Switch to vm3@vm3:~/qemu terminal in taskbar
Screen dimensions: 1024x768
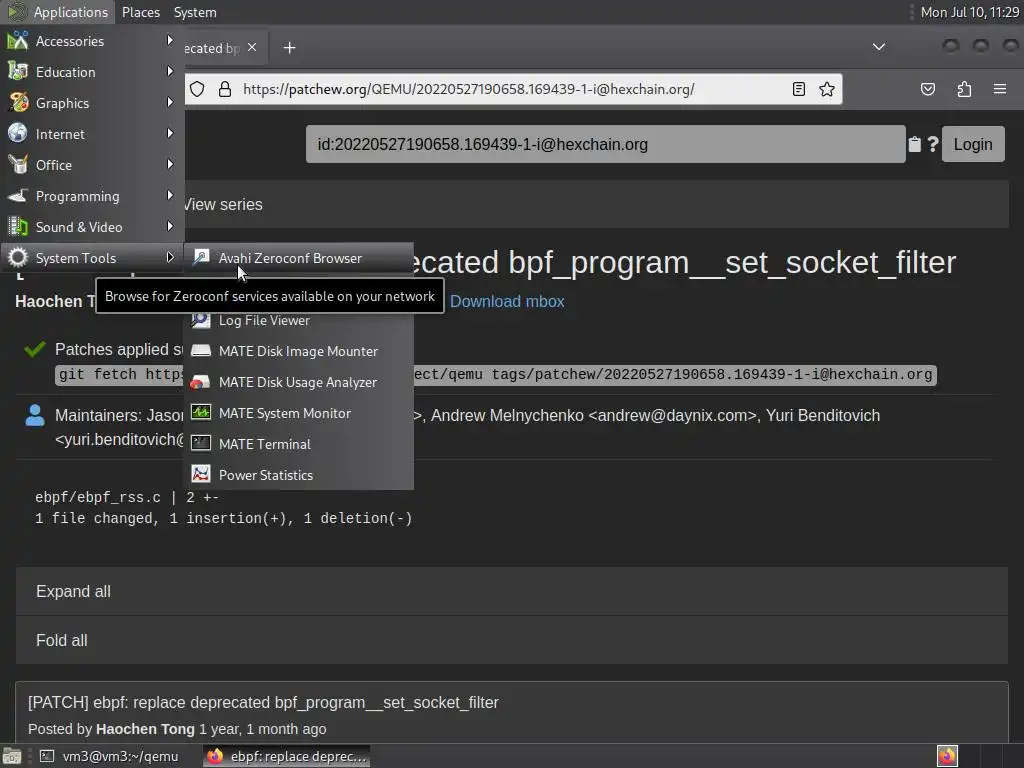pyautogui.click(x=110, y=756)
